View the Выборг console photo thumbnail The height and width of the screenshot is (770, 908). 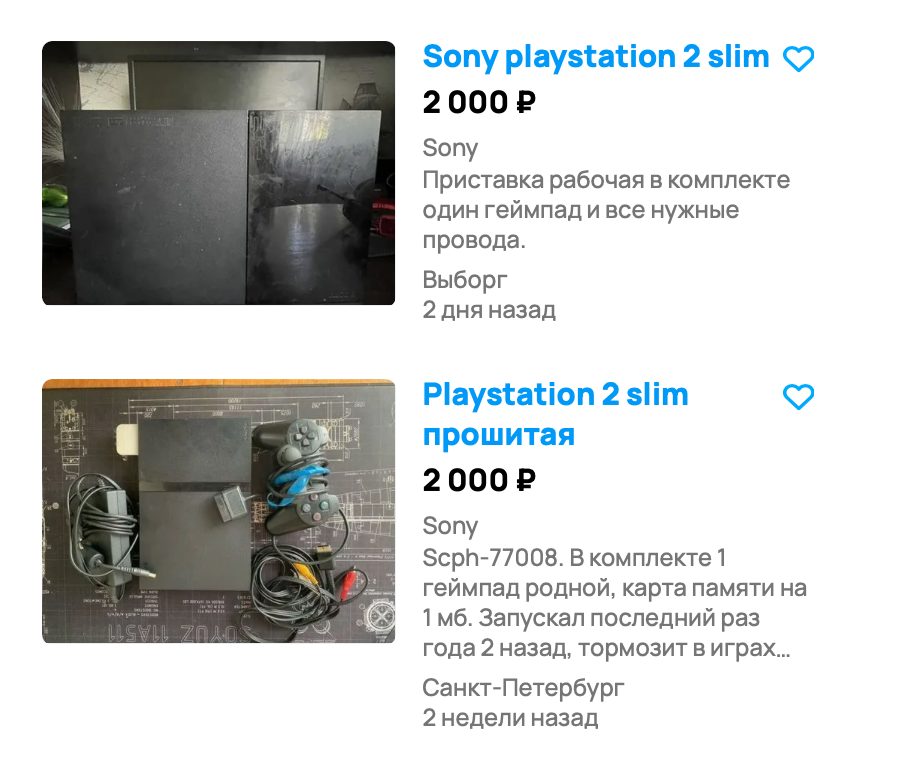point(218,173)
